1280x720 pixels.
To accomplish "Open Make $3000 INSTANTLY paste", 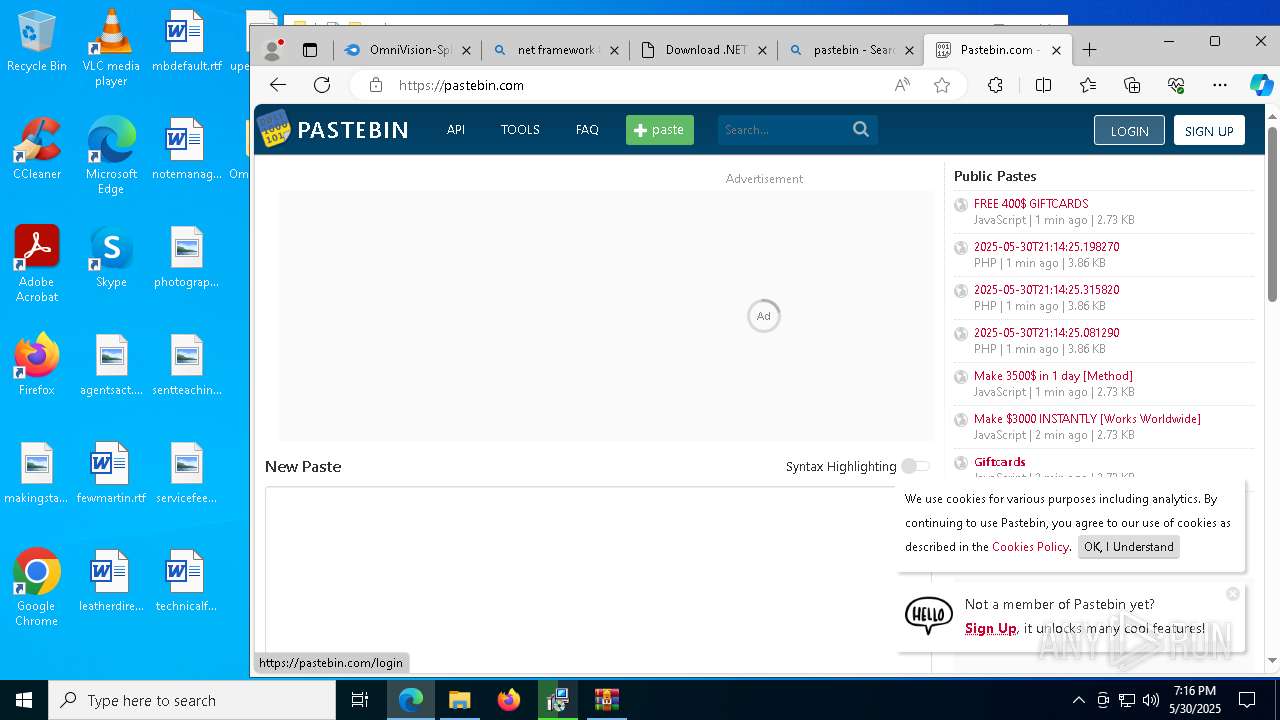I will [x=1087, y=418].
